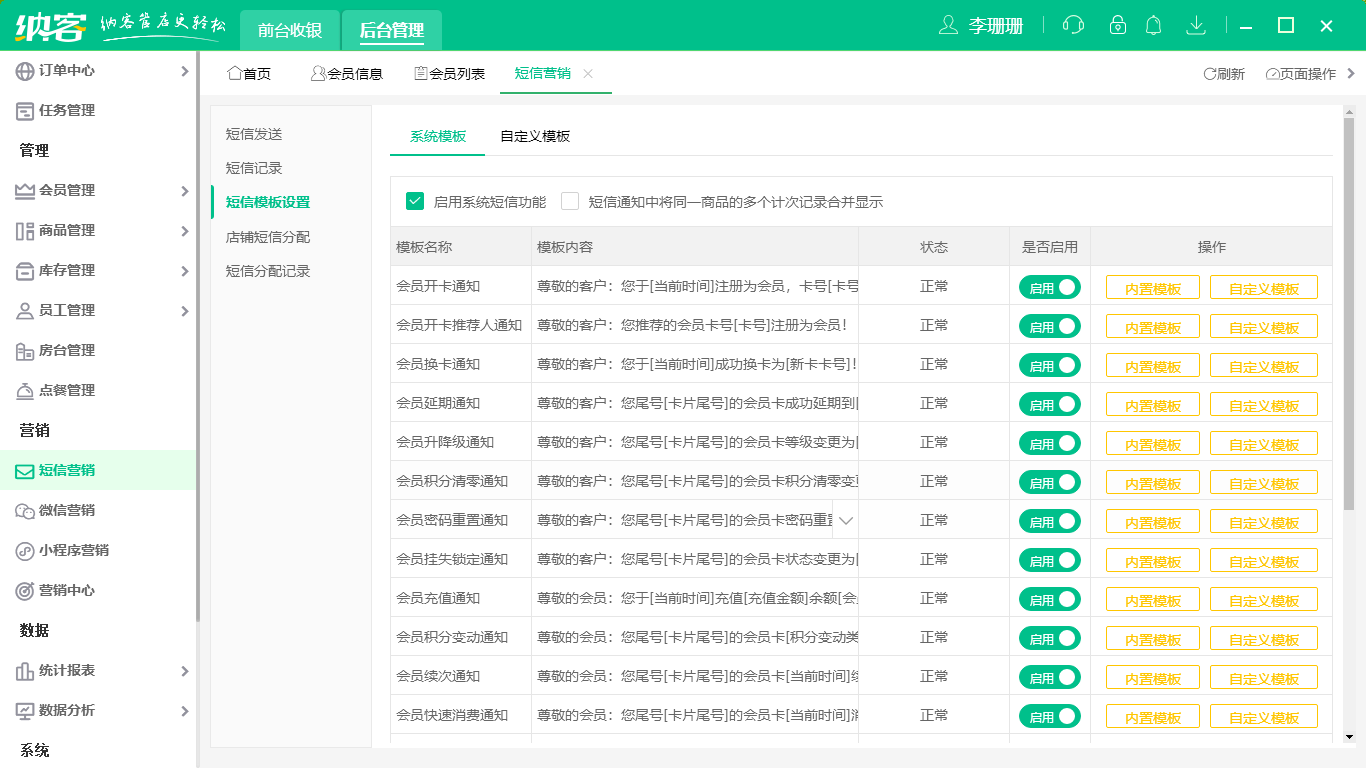Viewport: 1366px width, 768px height.
Task: Click the 商品管理 sidebar icon
Action: point(25,231)
